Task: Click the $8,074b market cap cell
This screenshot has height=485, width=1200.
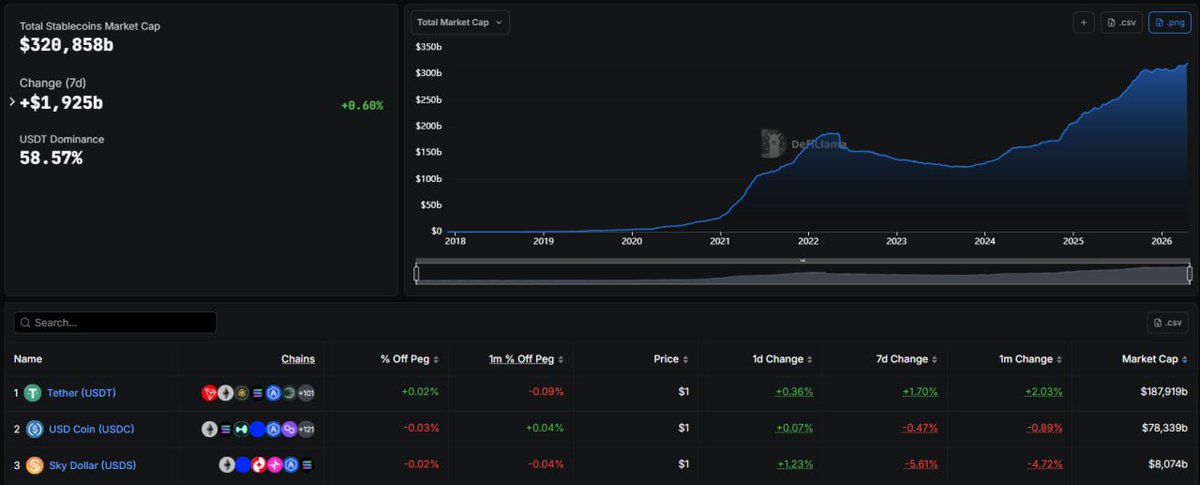Action: coord(1168,464)
